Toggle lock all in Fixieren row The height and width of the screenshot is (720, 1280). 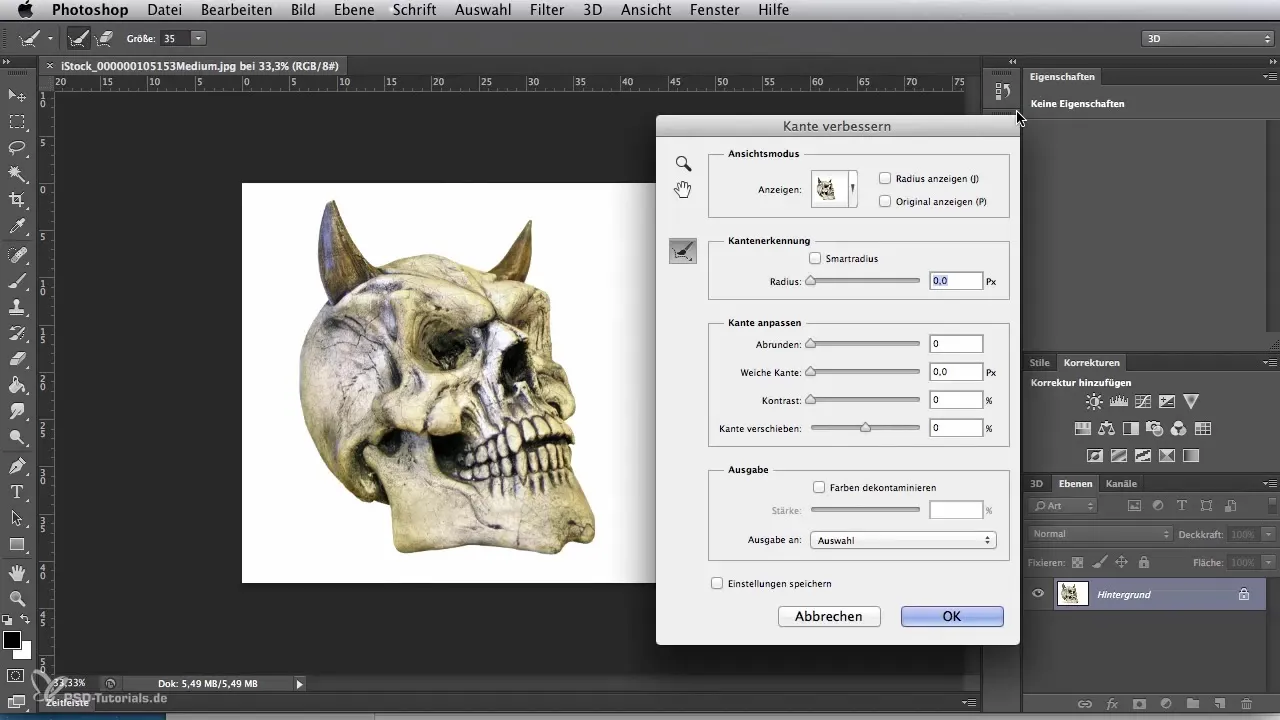tap(1143, 562)
